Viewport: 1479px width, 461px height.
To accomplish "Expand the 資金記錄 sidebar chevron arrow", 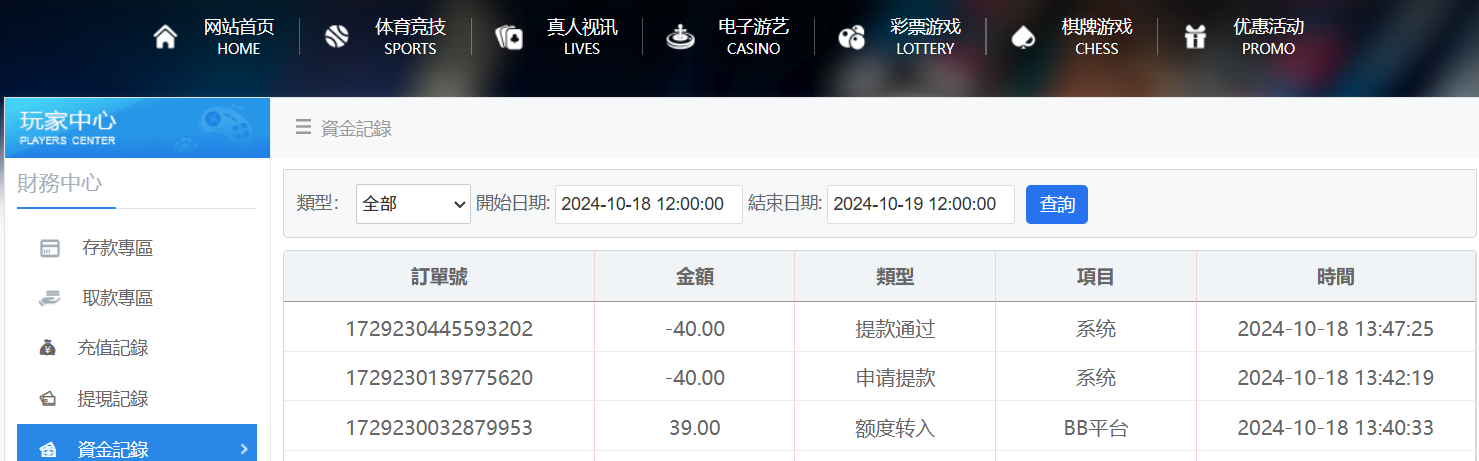I will (x=244, y=449).
